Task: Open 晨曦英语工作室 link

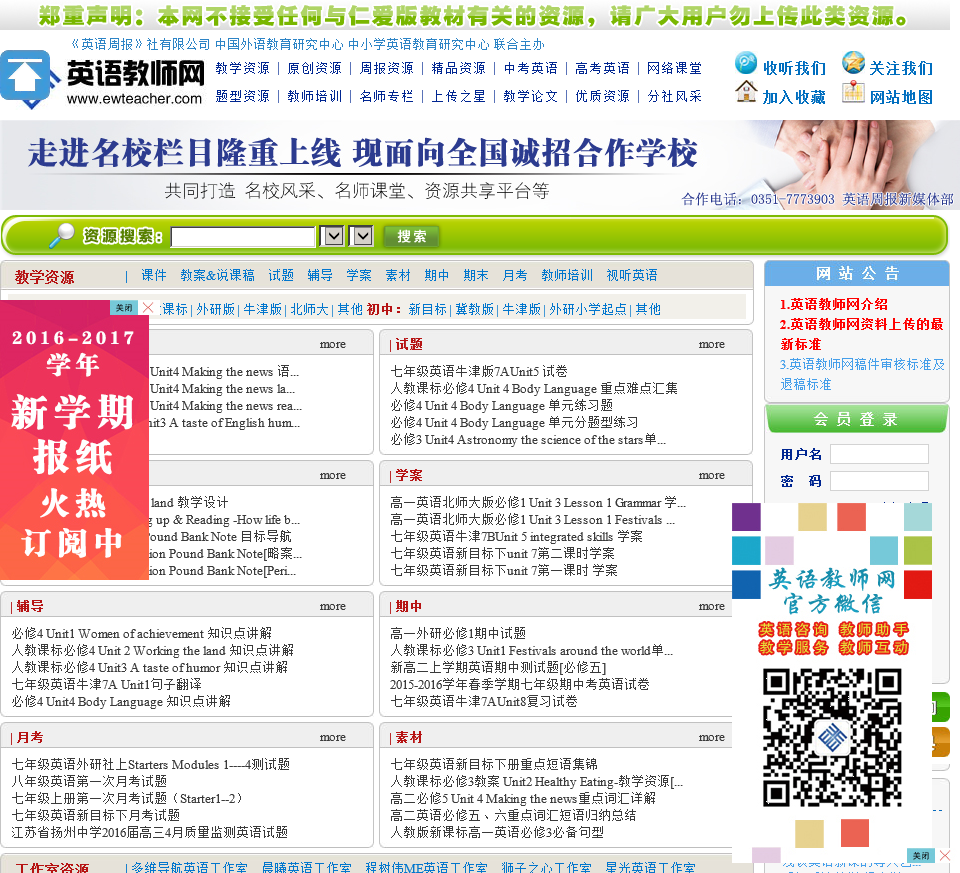Action: coord(307,867)
